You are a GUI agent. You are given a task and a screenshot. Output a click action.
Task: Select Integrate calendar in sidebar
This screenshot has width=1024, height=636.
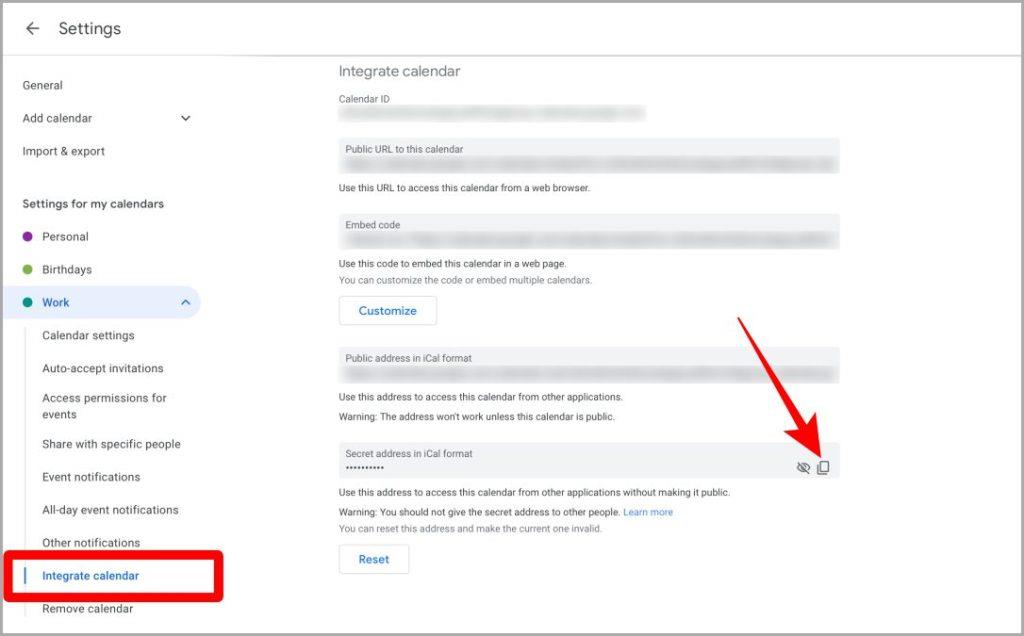pyautogui.click(x=90, y=576)
